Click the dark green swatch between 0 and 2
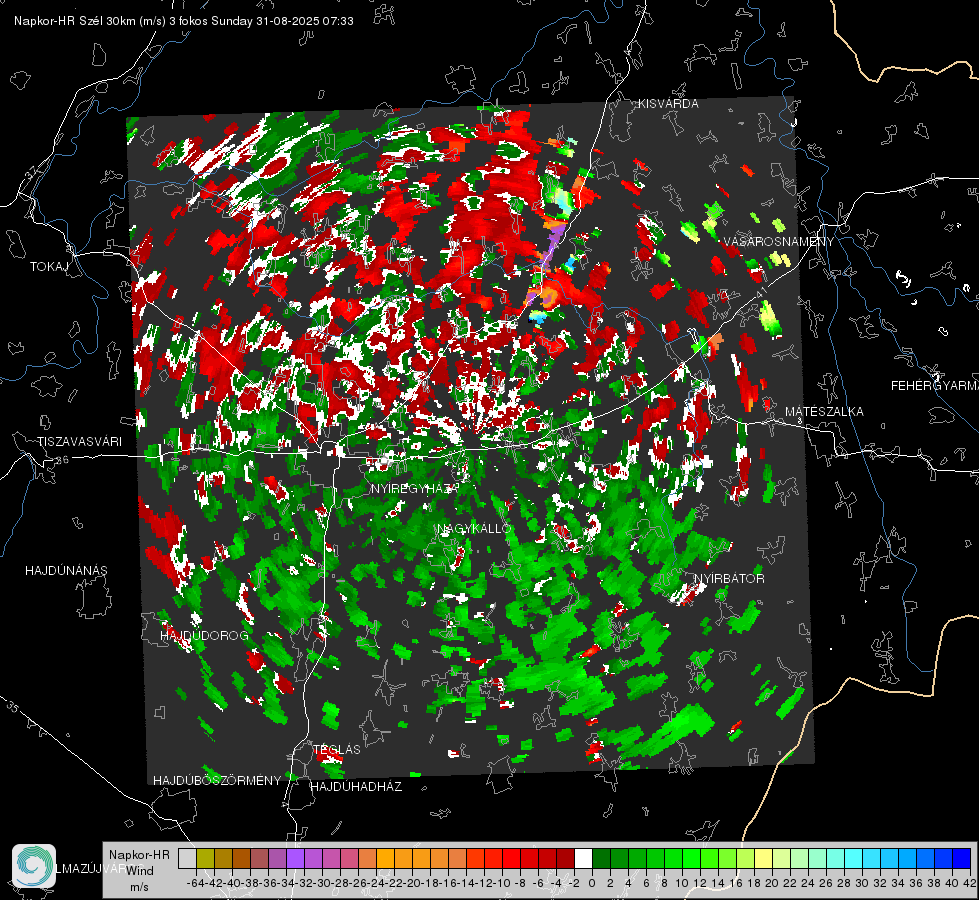 601,858
